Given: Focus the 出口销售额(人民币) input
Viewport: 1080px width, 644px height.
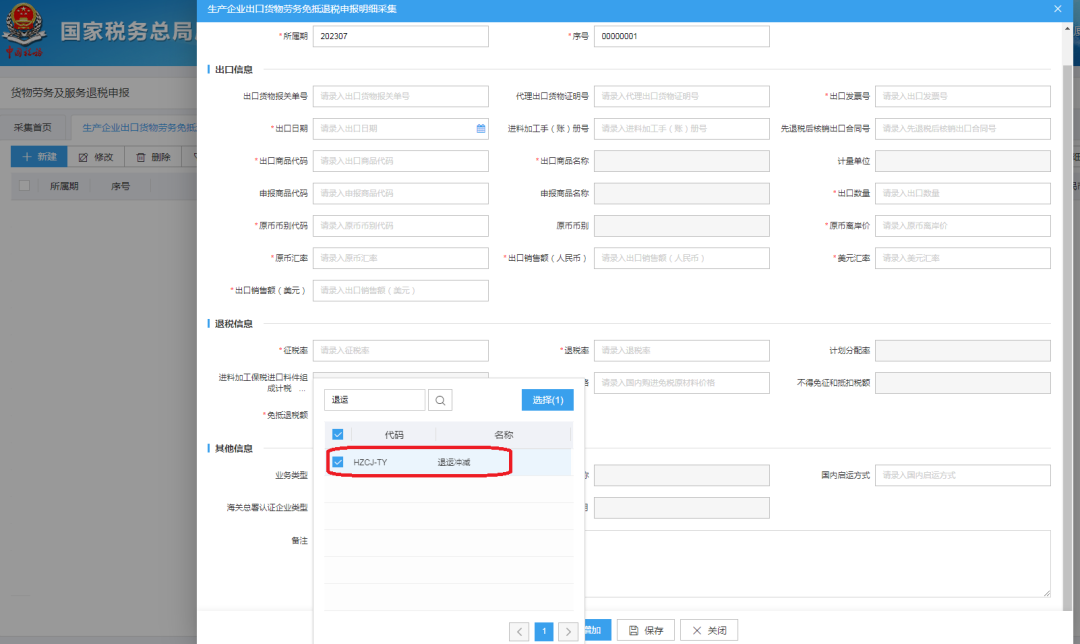Looking at the screenshot, I should 682,258.
